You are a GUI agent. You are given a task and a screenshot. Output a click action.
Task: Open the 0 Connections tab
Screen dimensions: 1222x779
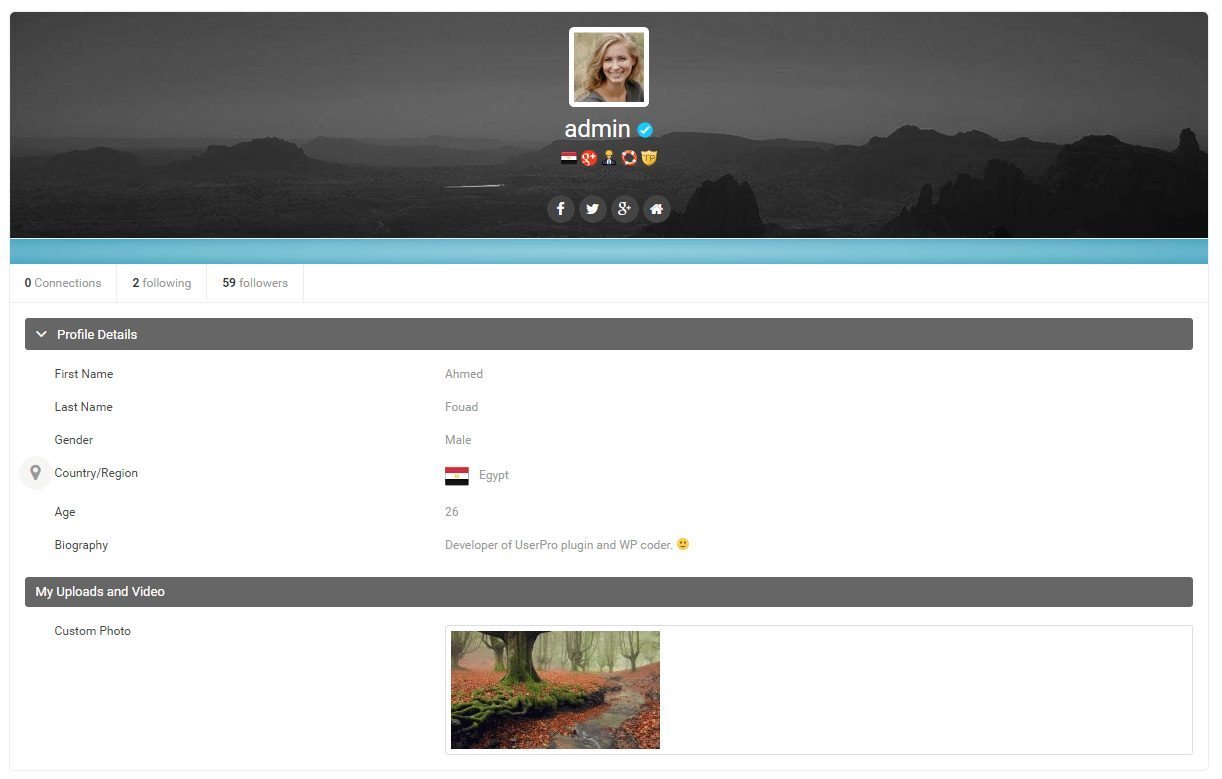point(63,283)
